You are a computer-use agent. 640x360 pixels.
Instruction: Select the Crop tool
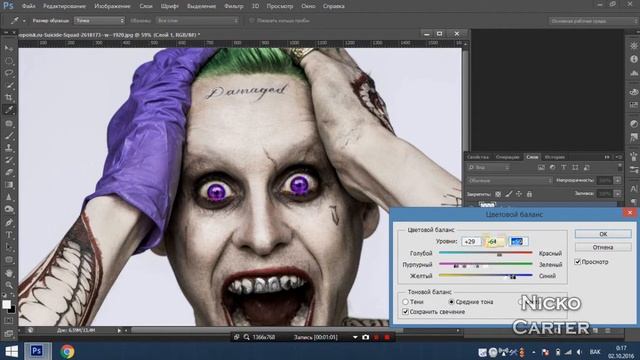tap(9, 98)
